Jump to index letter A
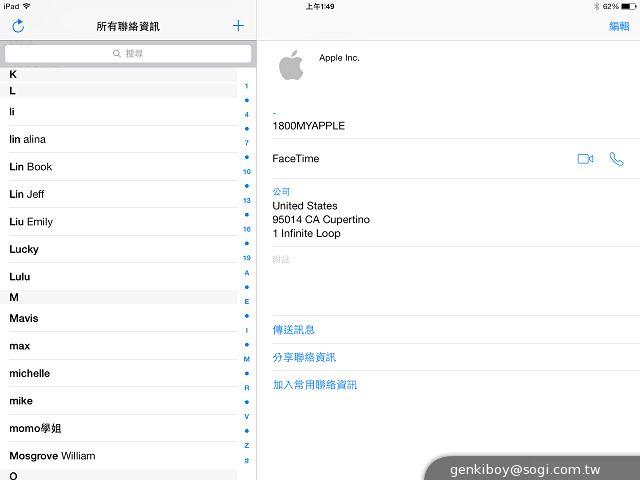640x480 pixels. tap(247, 273)
